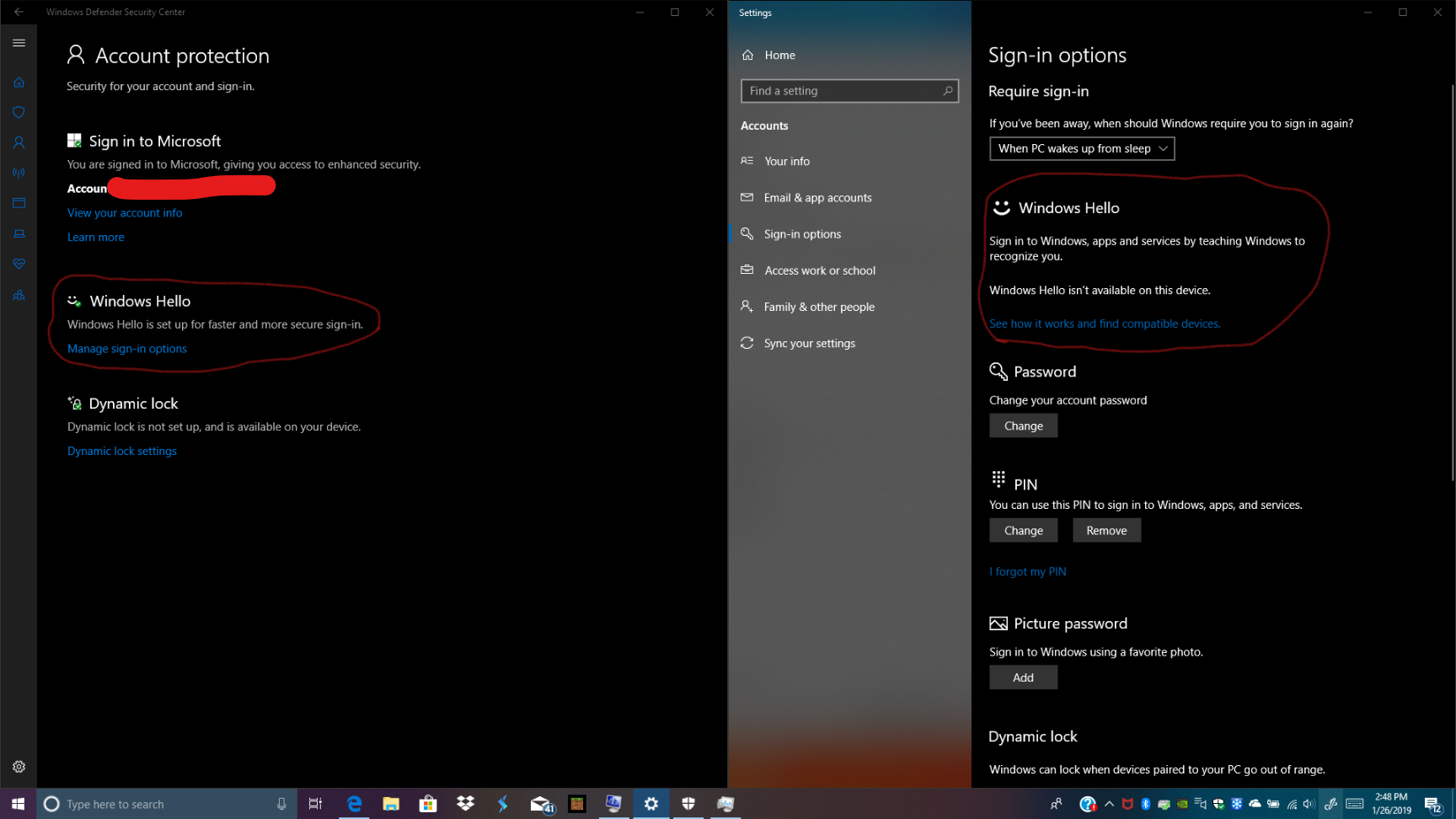
Task: Open Task View on taskbar
Action: click(x=315, y=804)
